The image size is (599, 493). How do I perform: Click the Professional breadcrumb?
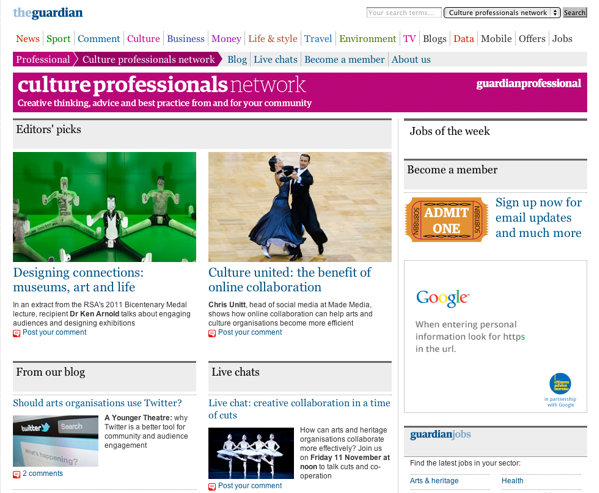[x=43, y=59]
